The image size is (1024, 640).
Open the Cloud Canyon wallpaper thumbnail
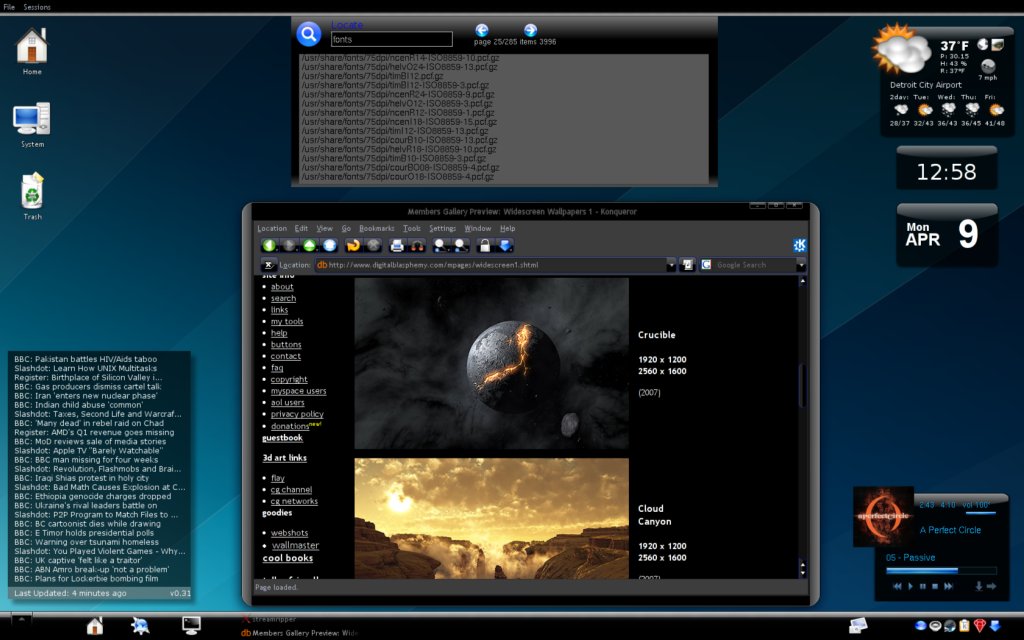[x=491, y=519]
